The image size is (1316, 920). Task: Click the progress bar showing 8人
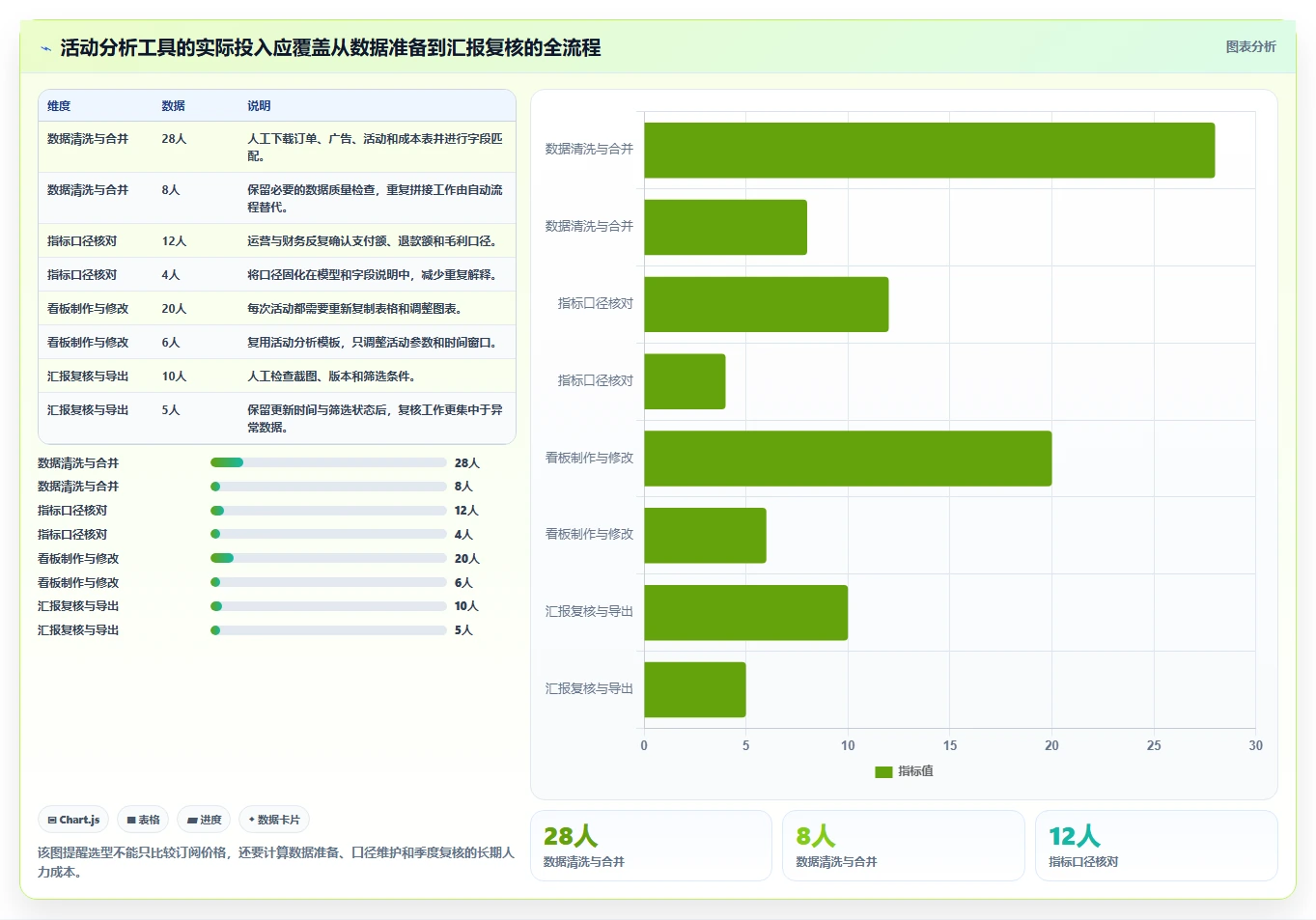coord(328,487)
